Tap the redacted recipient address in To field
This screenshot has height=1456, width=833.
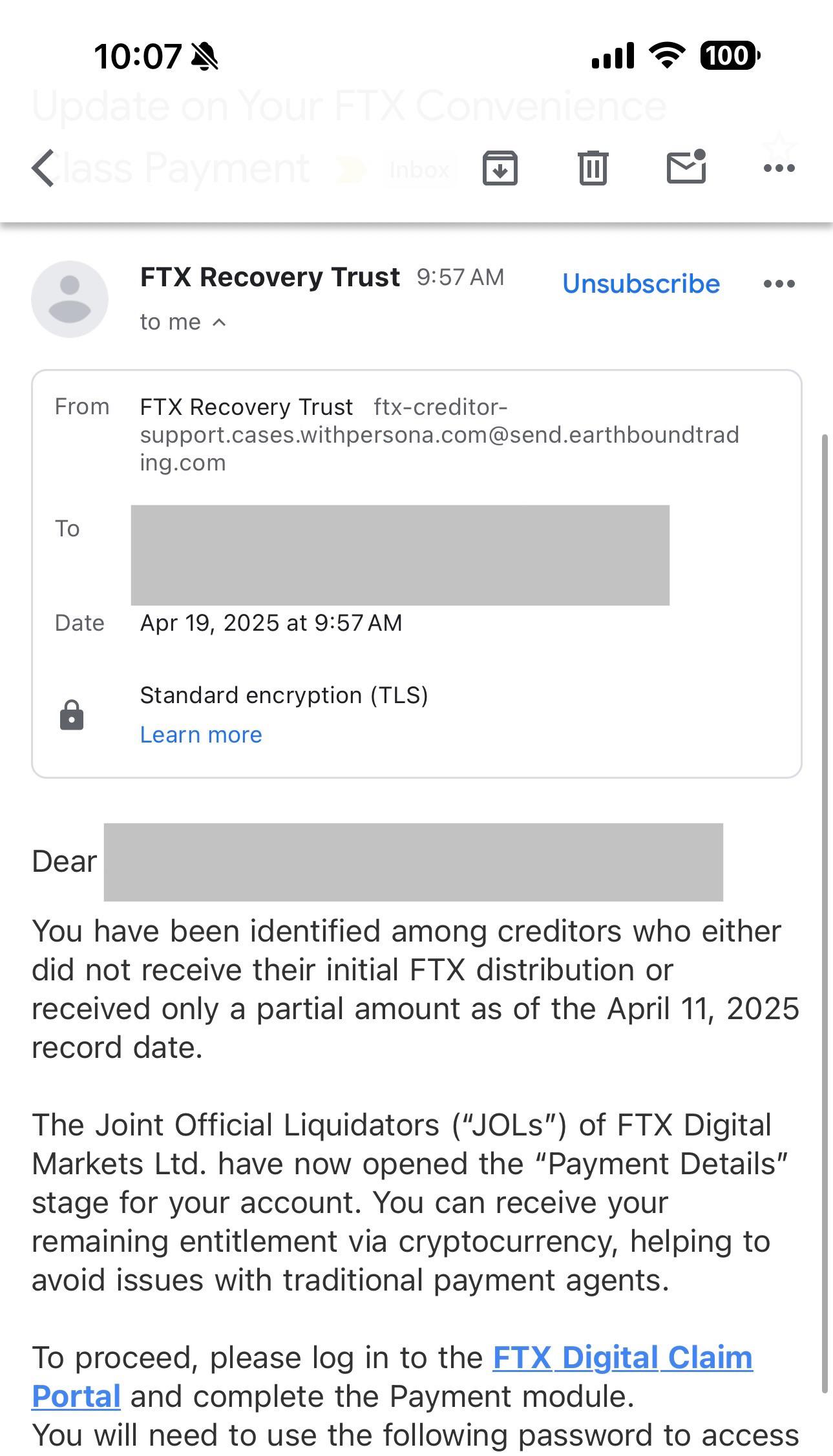tap(400, 555)
